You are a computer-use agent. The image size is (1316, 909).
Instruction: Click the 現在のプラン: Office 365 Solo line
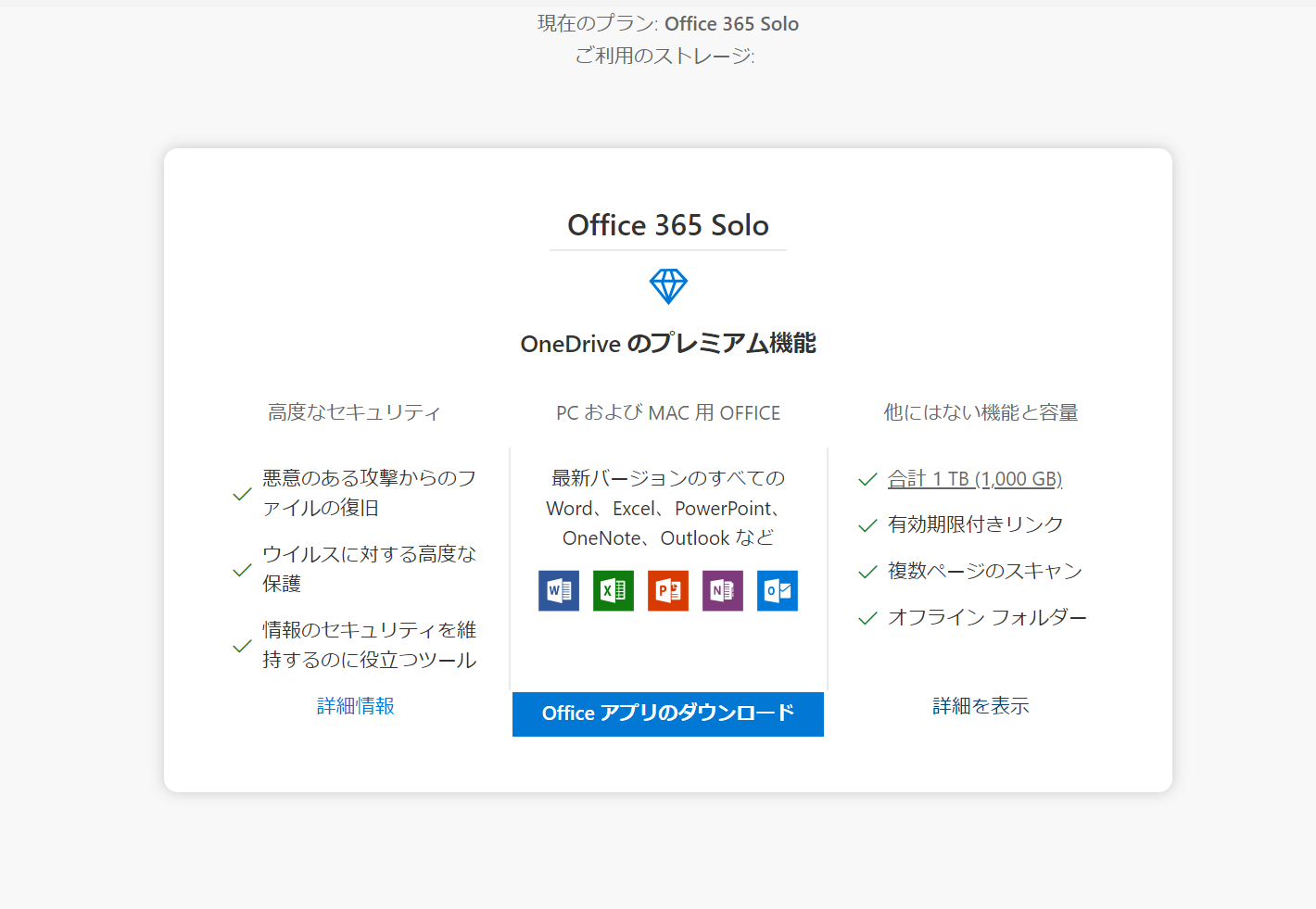pyautogui.click(x=668, y=24)
